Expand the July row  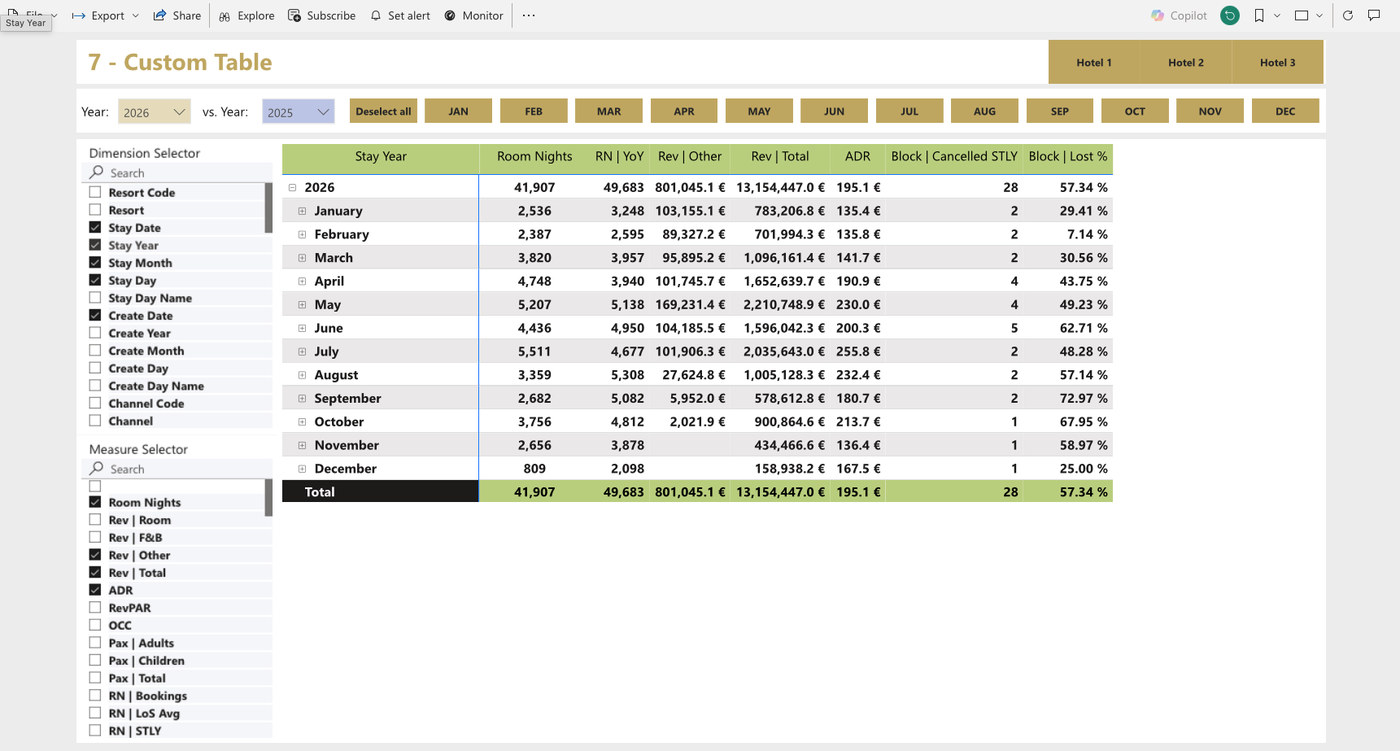[302, 351]
